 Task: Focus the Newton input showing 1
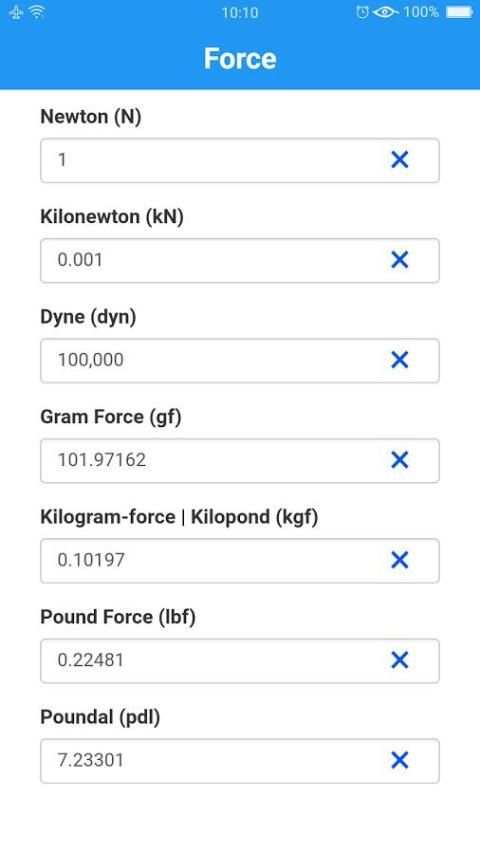[x=240, y=160]
